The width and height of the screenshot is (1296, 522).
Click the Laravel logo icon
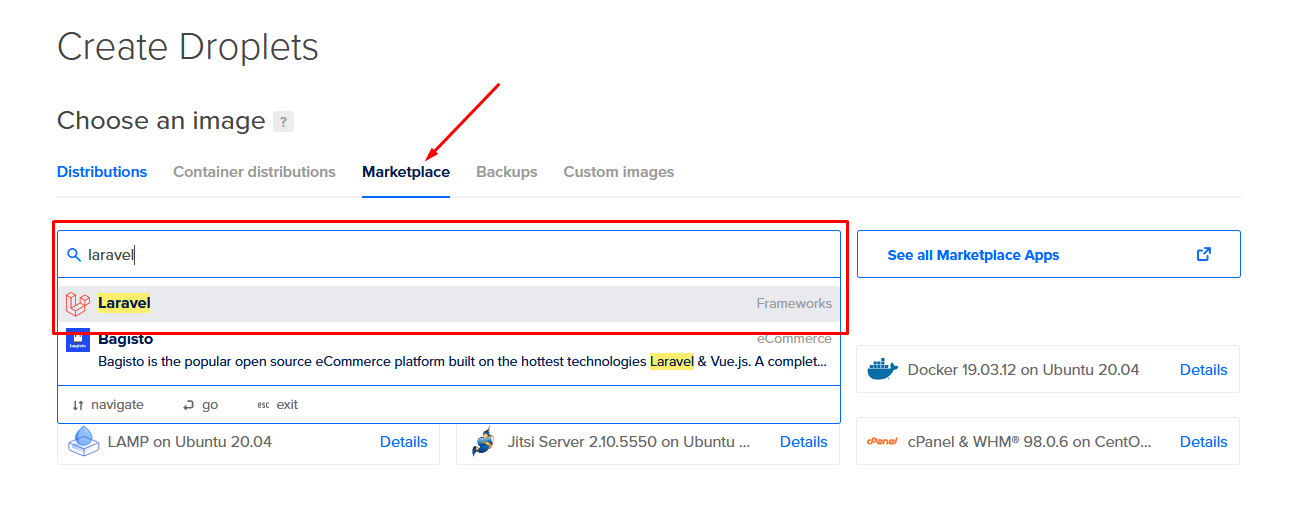point(78,304)
